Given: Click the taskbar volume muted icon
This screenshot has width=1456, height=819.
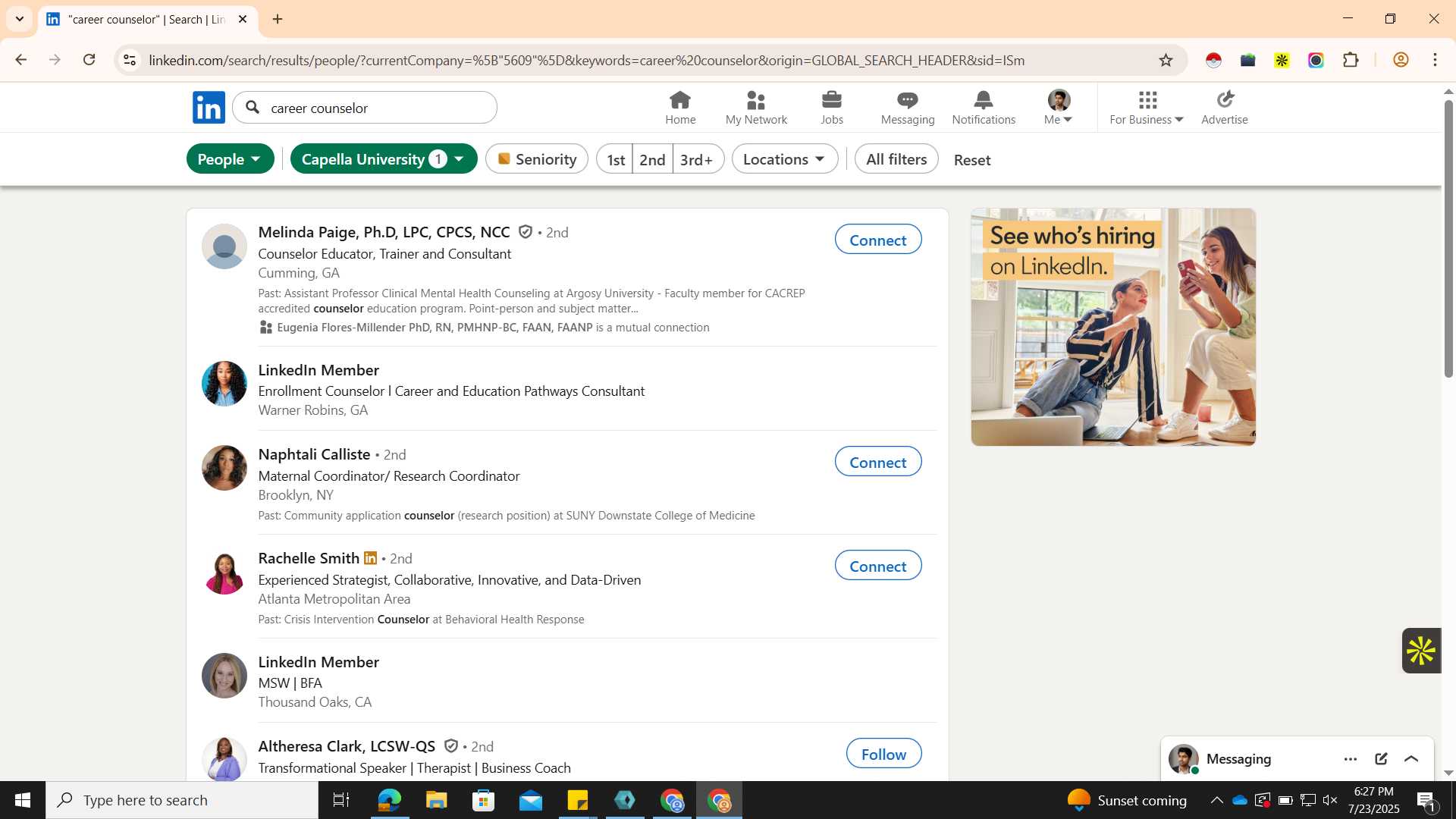Looking at the screenshot, I should [x=1329, y=800].
